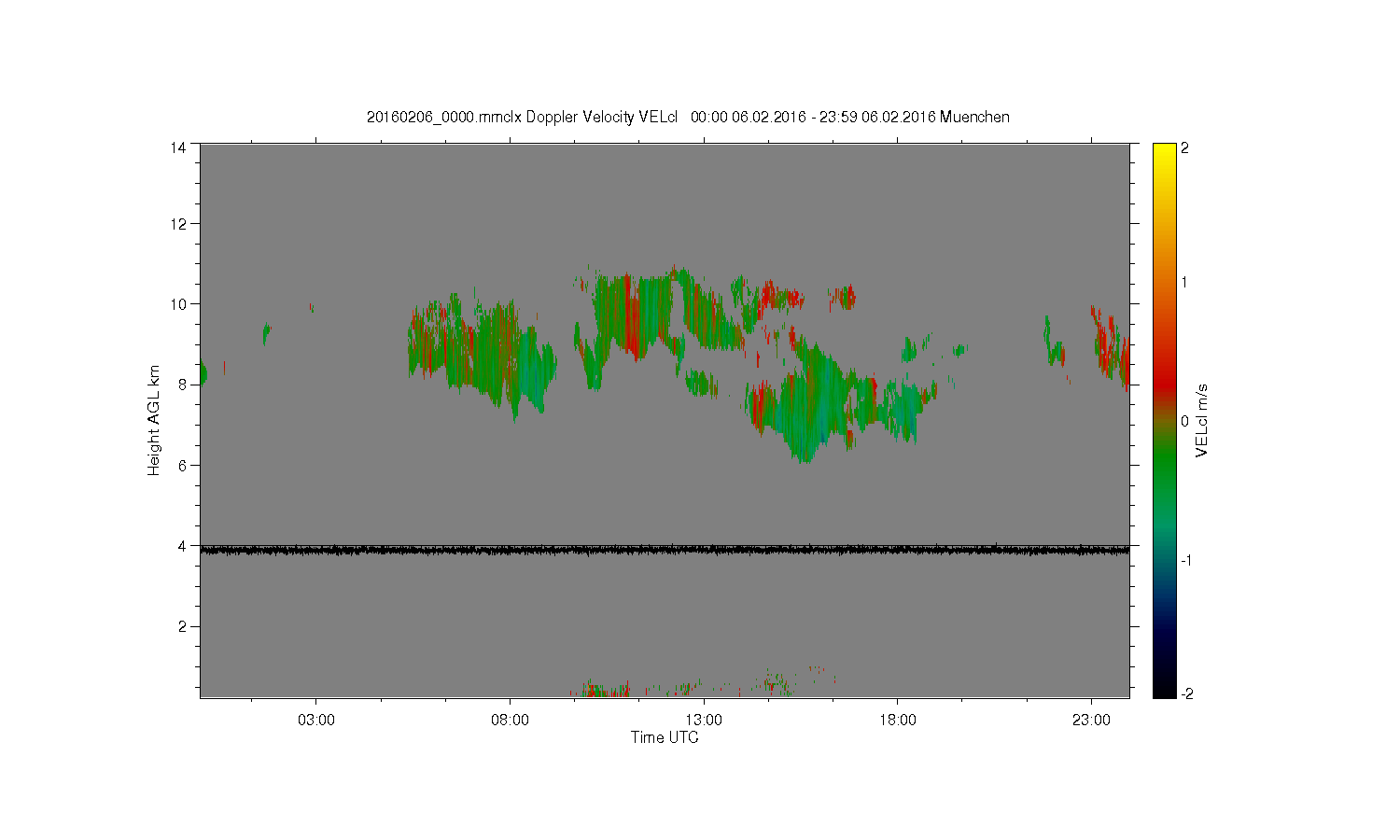Click the height tick label 6
The height and width of the screenshot is (840, 1400).
coord(182,465)
